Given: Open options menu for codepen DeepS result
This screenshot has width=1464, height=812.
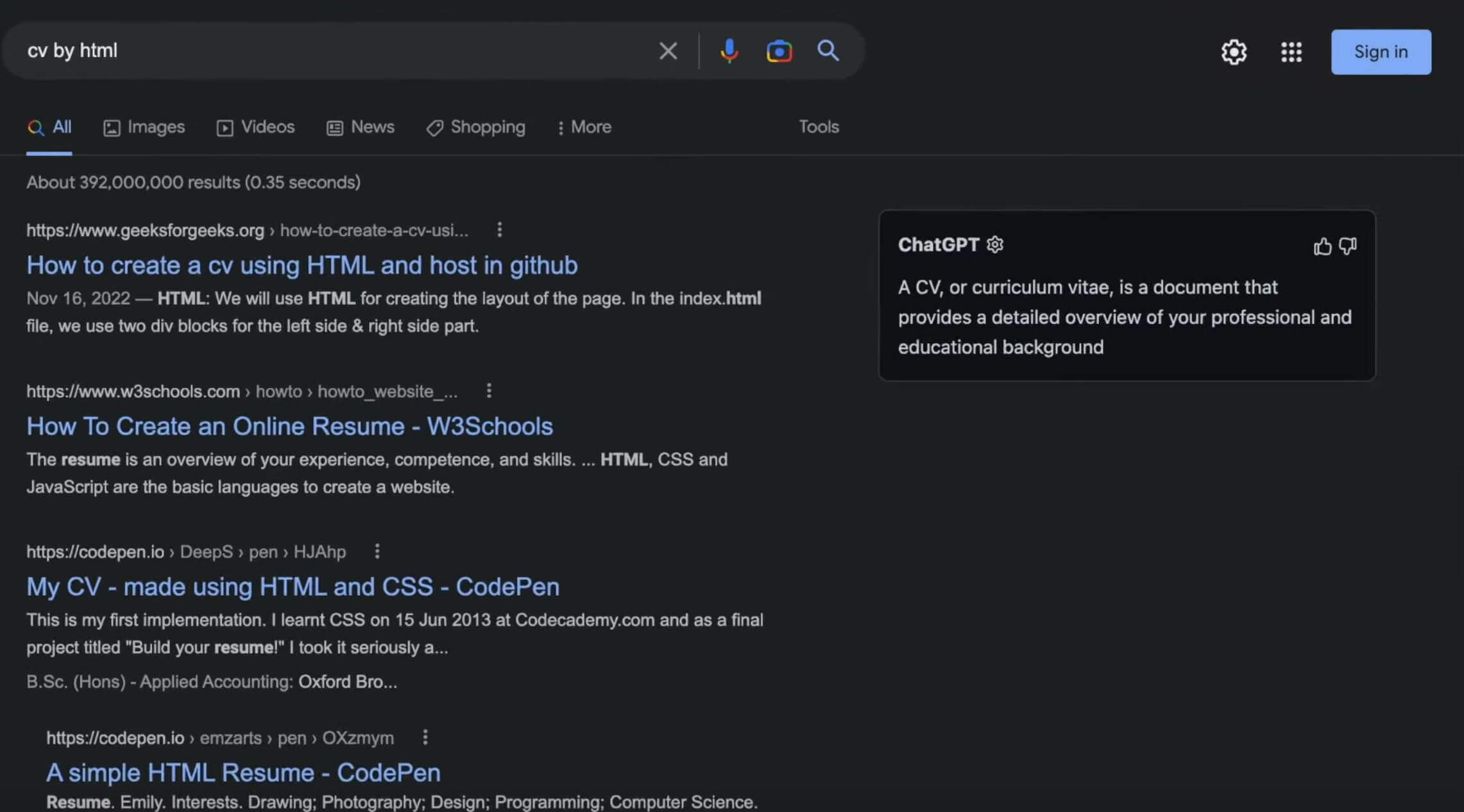Looking at the screenshot, I should click(x=377, y=551).
